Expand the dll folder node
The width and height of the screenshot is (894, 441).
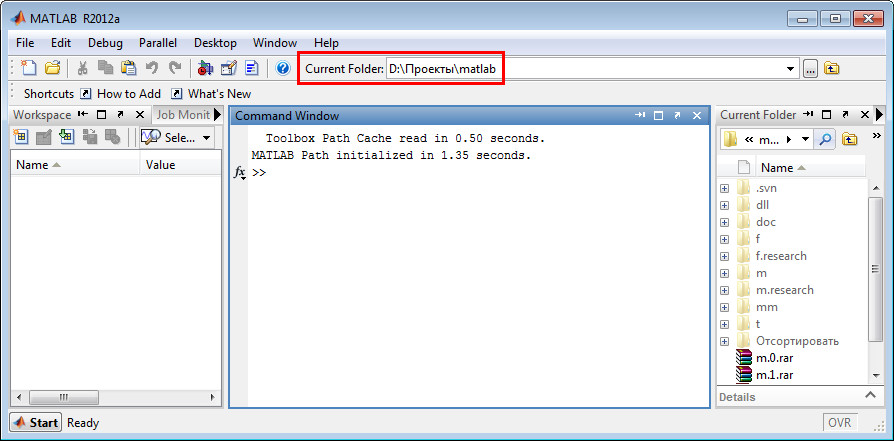point(725,205)
